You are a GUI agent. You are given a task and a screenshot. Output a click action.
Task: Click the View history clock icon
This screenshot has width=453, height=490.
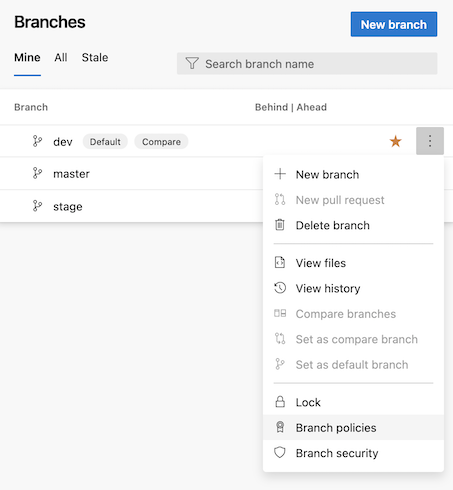click(x=280, y=288)
